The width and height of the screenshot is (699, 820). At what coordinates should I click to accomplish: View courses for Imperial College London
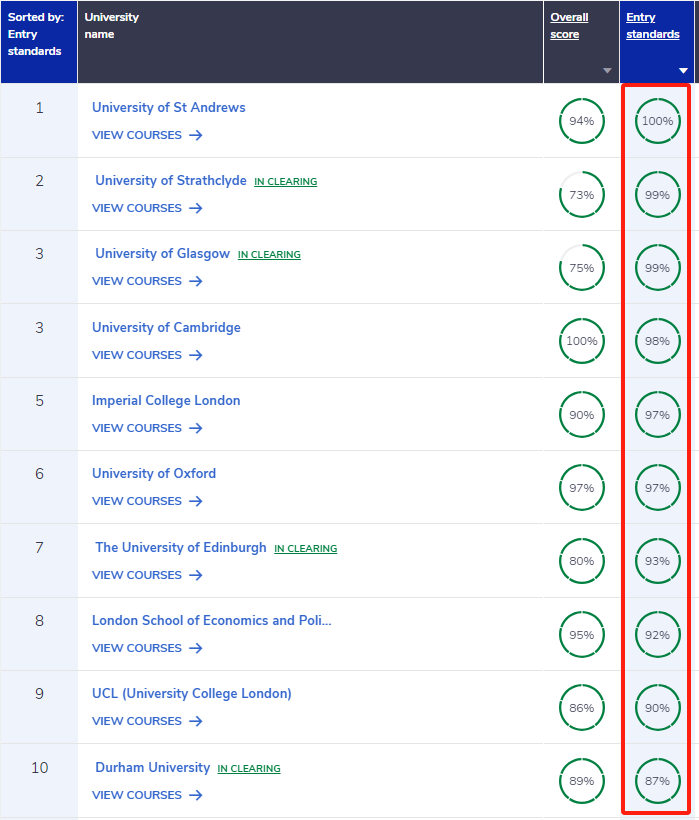(147, 428)
